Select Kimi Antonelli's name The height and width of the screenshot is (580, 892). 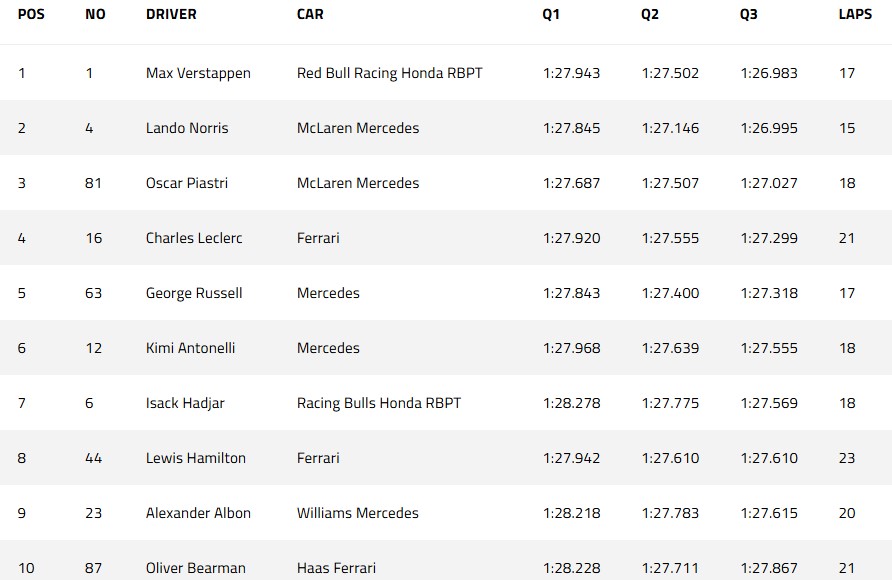point(190,348)
